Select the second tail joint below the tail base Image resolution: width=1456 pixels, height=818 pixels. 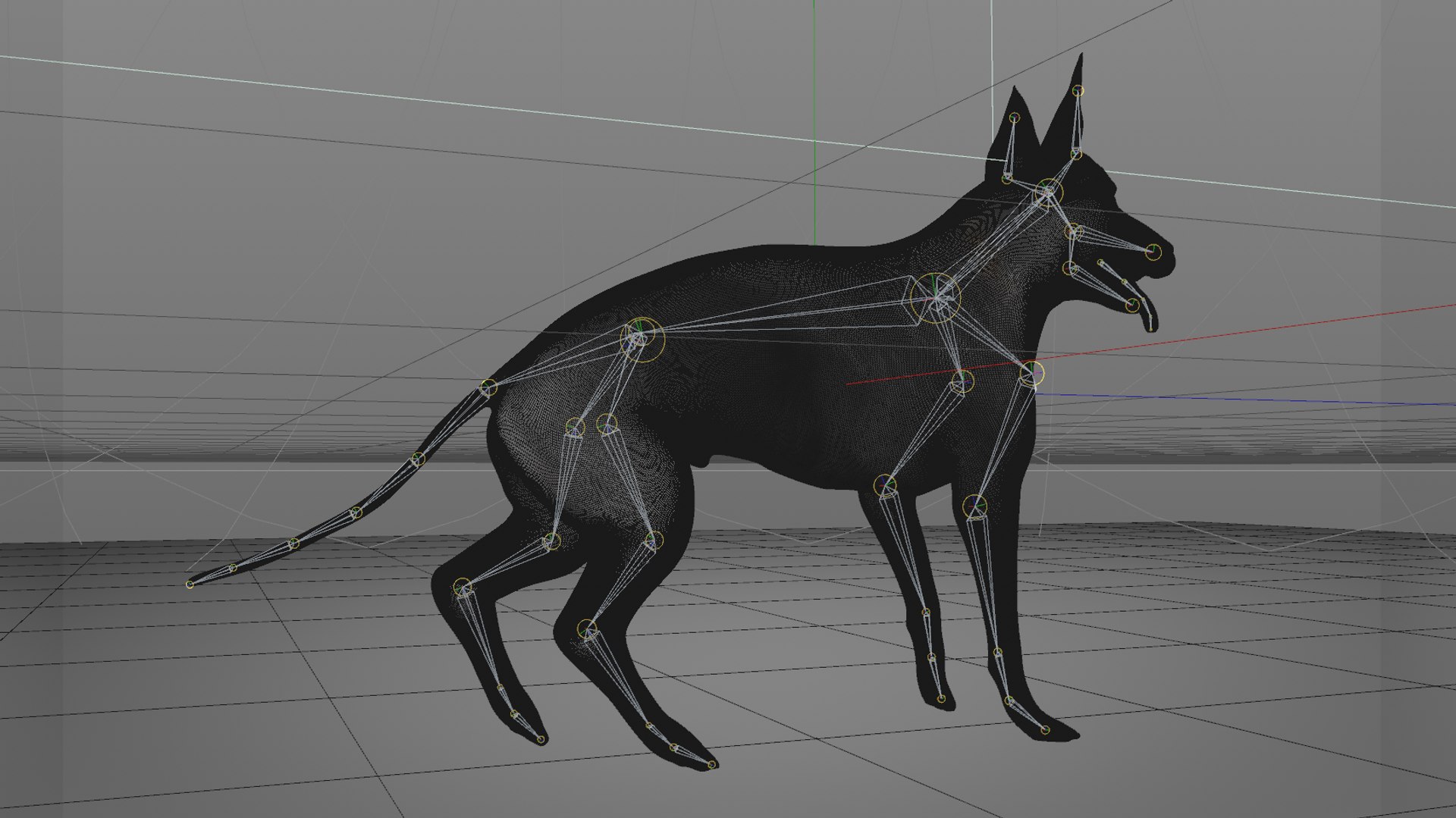tap(356, 512)
